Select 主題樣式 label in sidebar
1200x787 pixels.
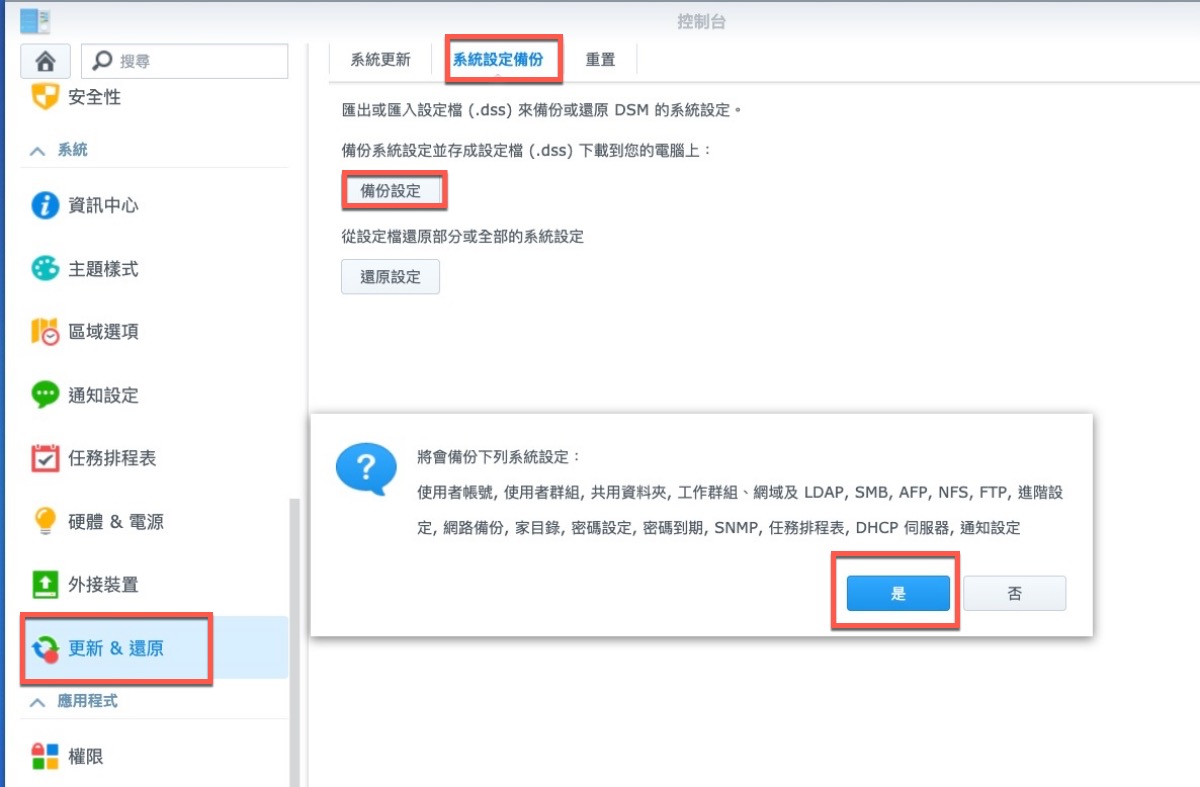pyautogui.click(x=103, y=269)
